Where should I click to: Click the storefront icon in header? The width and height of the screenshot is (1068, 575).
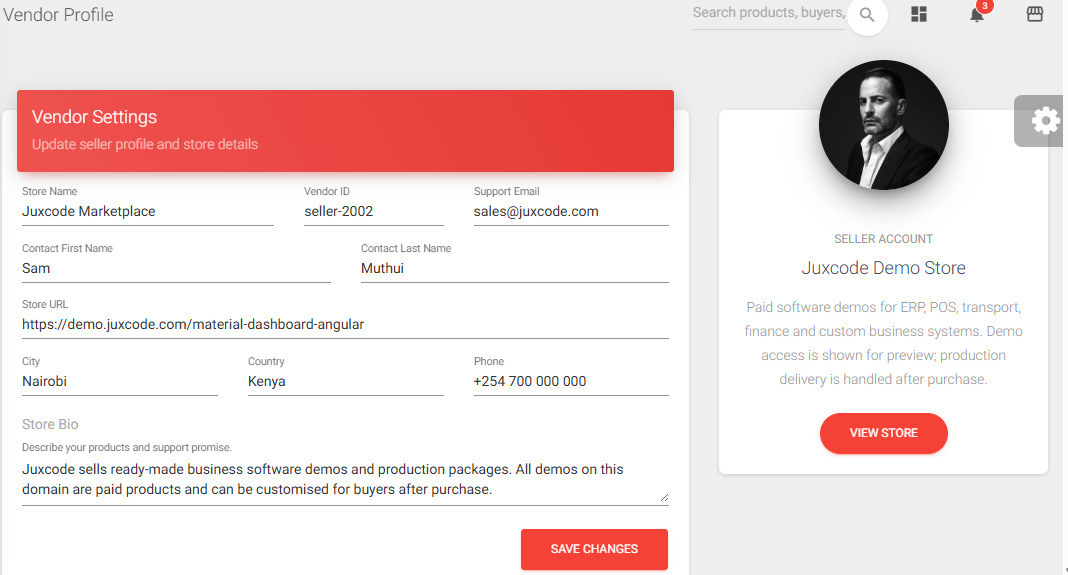click(x=1035, y=14)
